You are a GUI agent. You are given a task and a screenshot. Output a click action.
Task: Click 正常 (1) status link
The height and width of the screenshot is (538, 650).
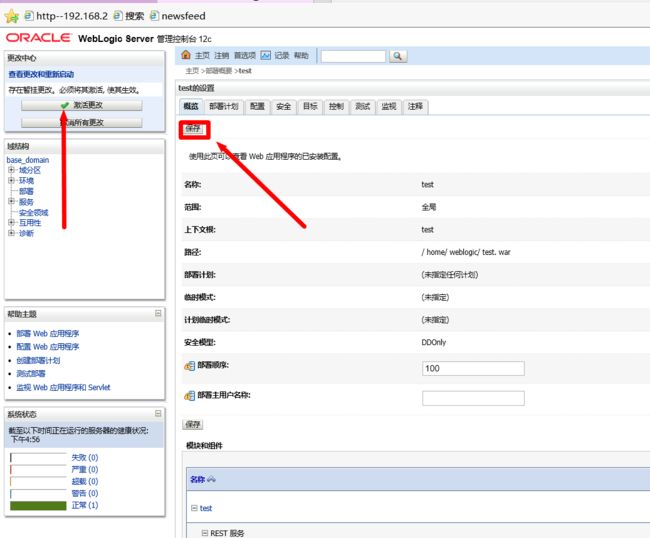[x=85, y=505]
